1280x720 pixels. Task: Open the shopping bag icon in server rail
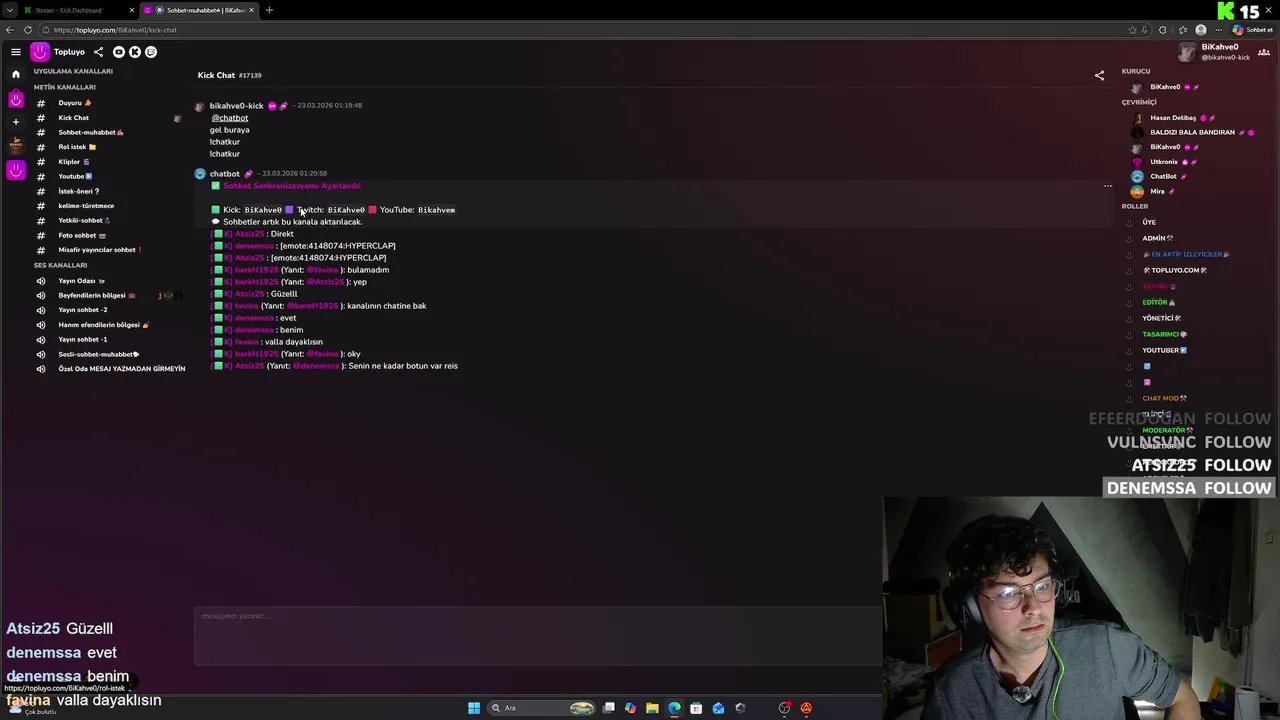[15, 99]
